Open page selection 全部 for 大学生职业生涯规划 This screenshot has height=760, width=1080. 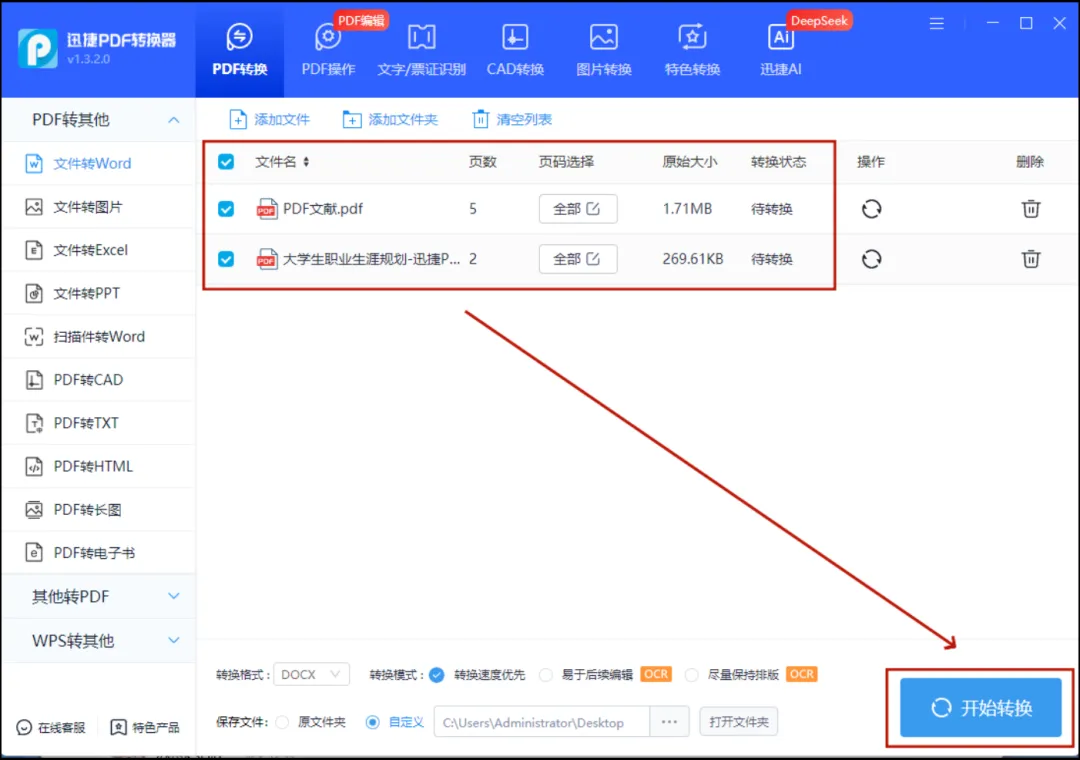tap(578, 259)
